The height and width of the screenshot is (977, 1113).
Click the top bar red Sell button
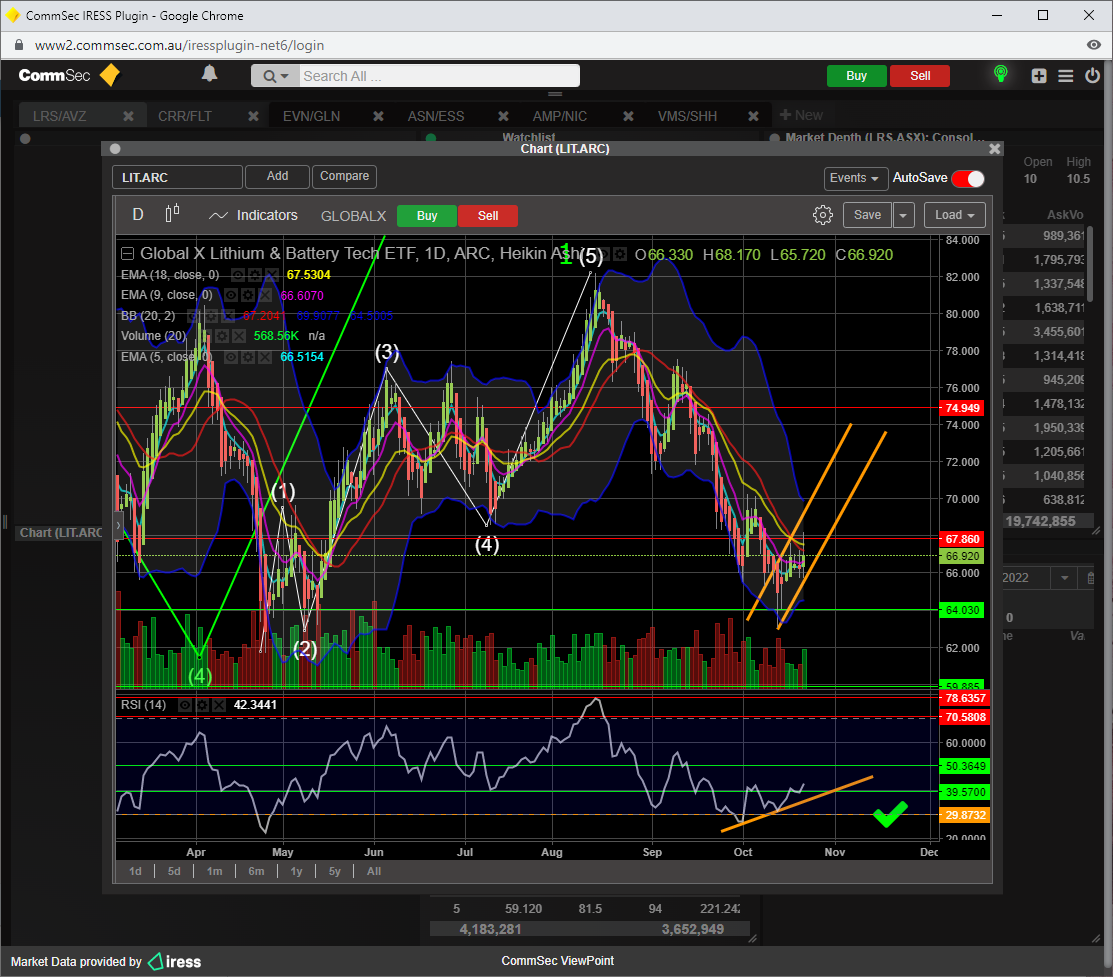[920, 76]
